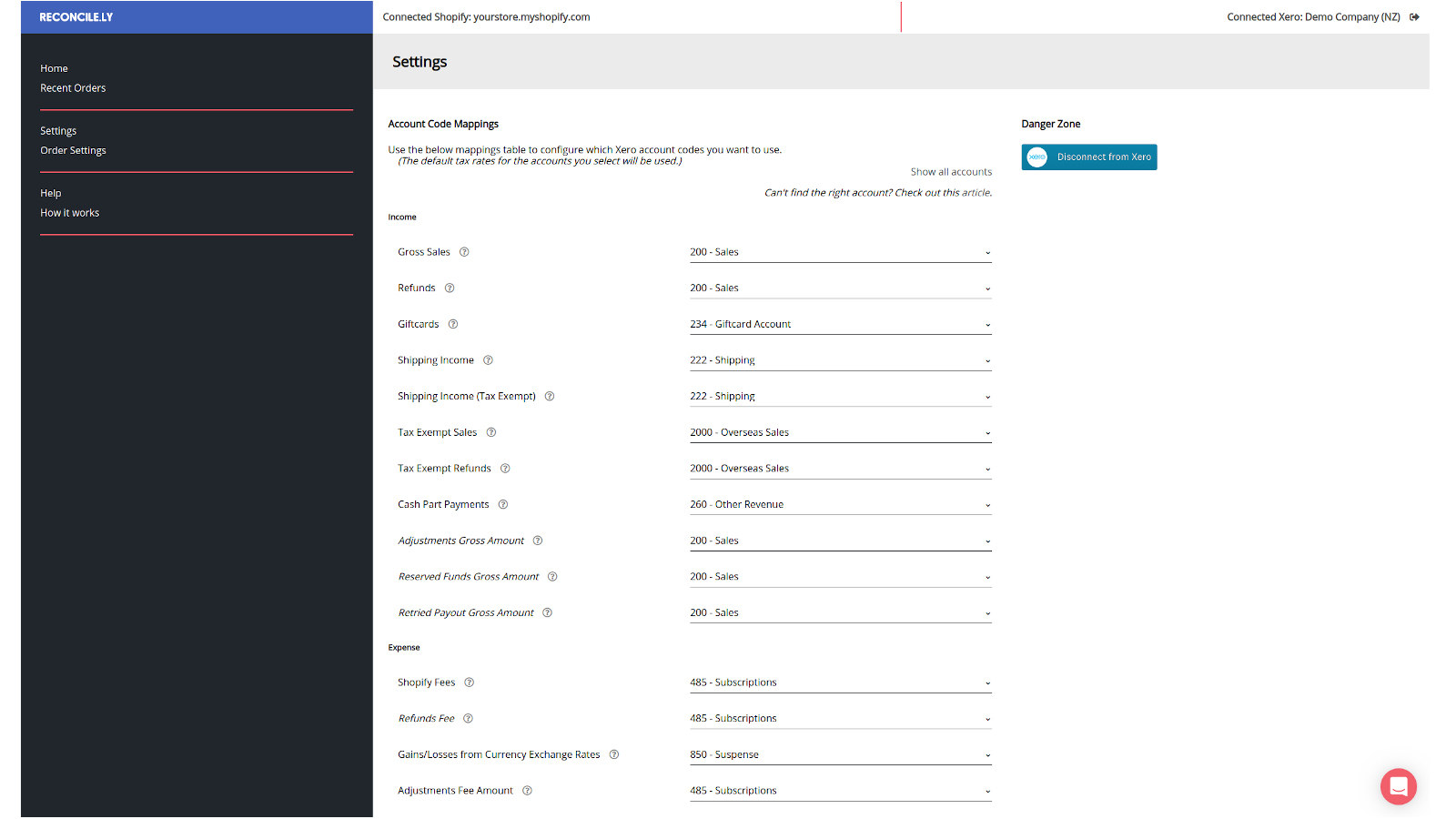Viewport: 1456px width, 819px height.
Task: Click the help icon beside Shopify Fees
Action: pos(470,682)
